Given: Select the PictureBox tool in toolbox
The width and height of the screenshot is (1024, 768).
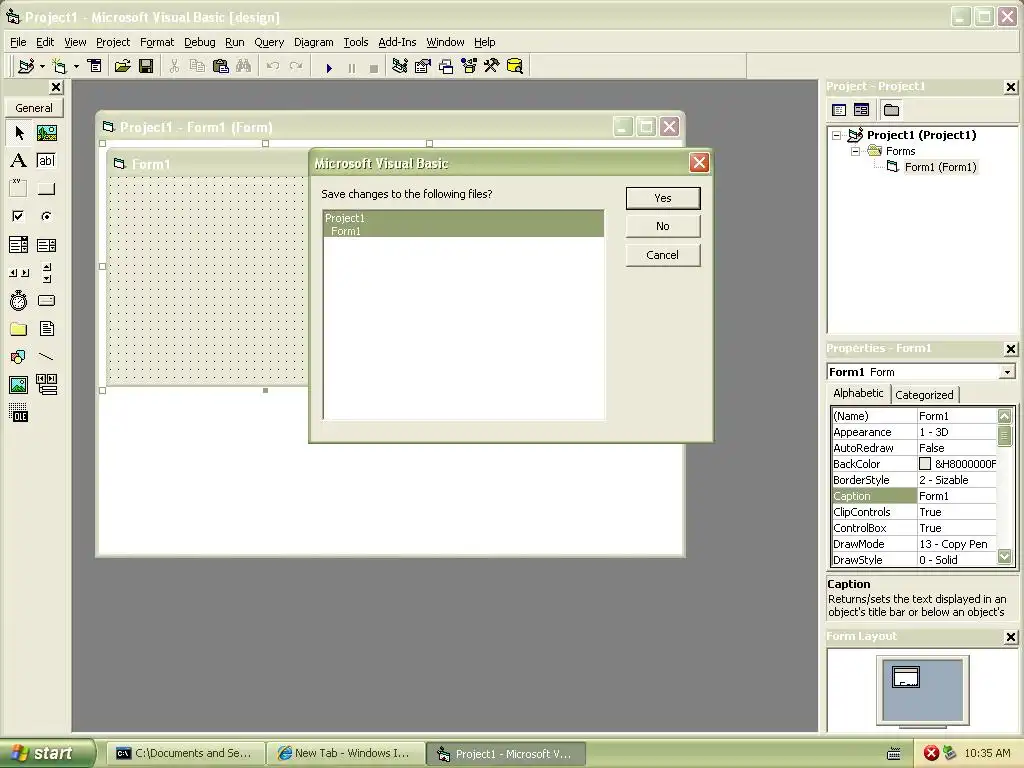Looking at the screenshot, I should pos(46,133).
